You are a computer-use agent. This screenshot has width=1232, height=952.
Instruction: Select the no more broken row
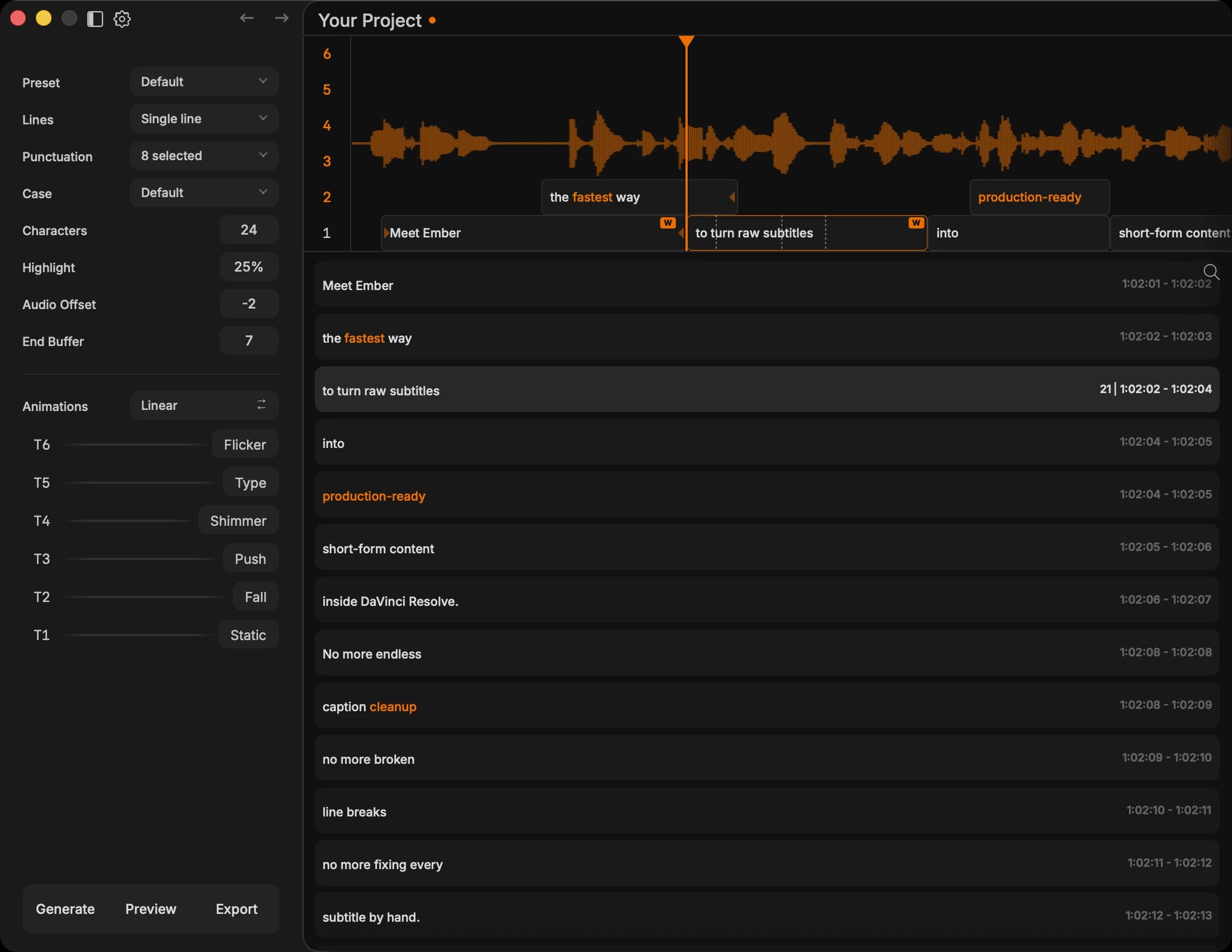point(767,758)
